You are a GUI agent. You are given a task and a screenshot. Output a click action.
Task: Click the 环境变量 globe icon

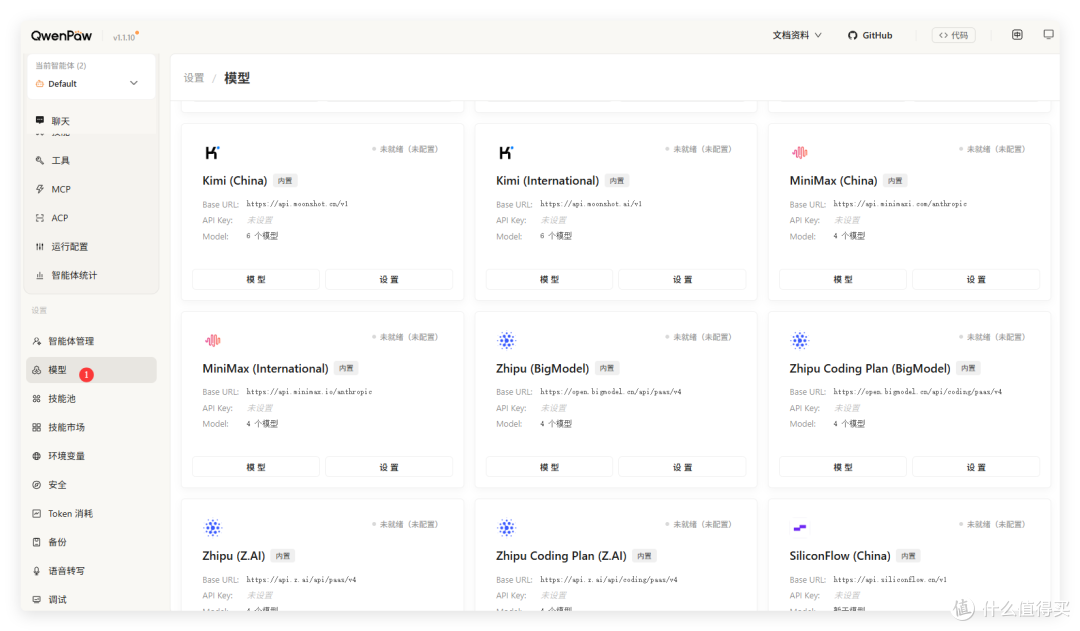point(37,456)
